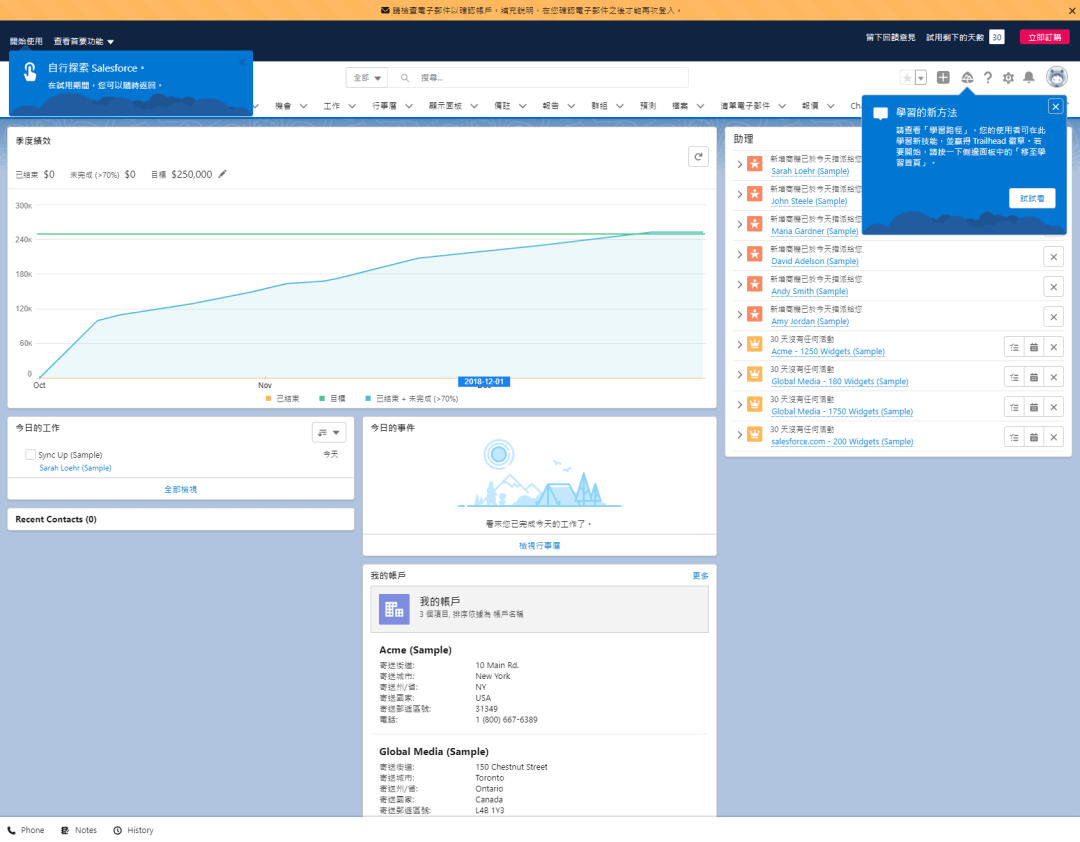Click in the 搜尋 search field
The height and width of the screenshot is (842, 1080).
click(x=537, y=78)
